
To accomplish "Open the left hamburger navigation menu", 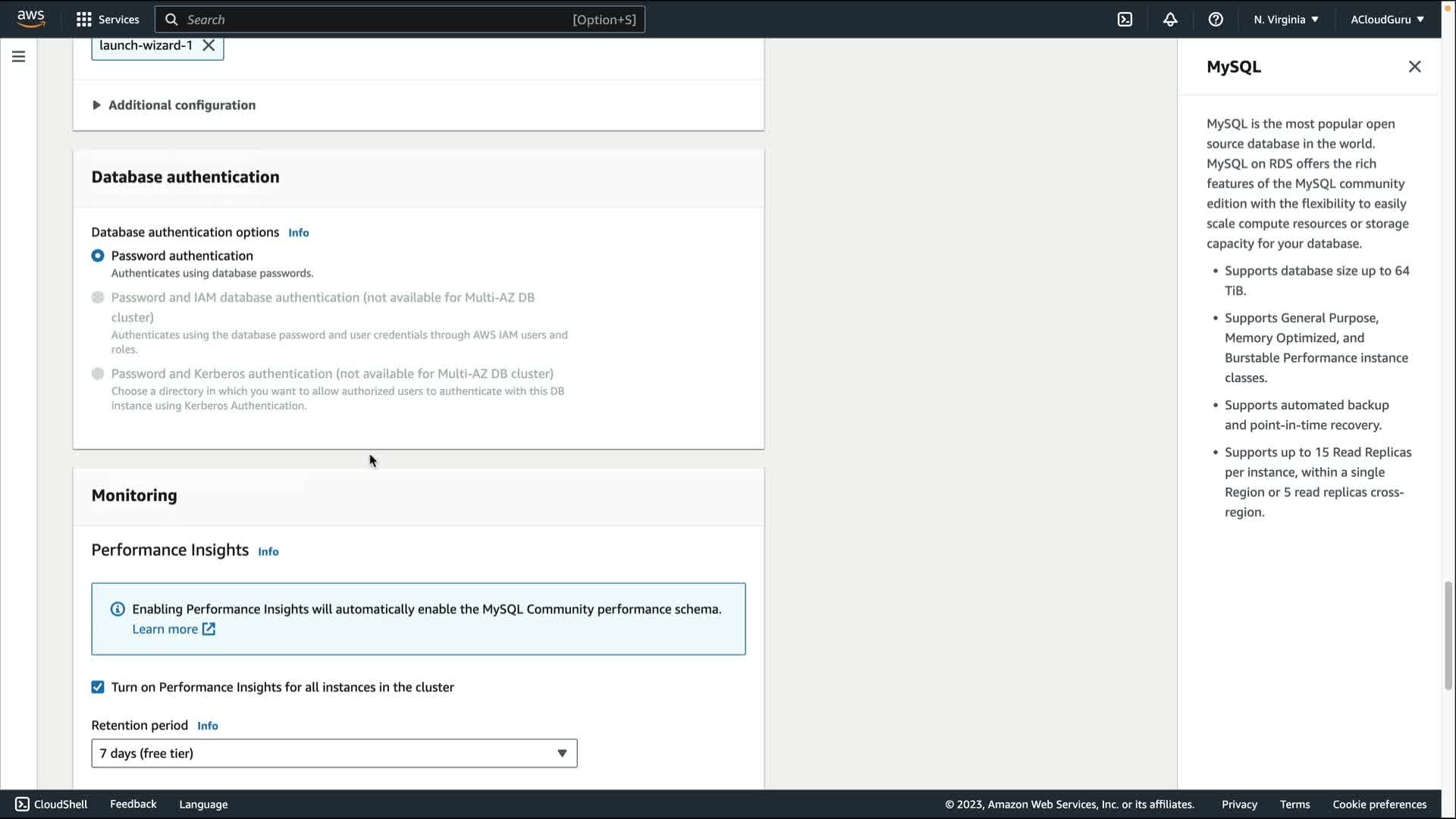I will (x=18, y=57).
